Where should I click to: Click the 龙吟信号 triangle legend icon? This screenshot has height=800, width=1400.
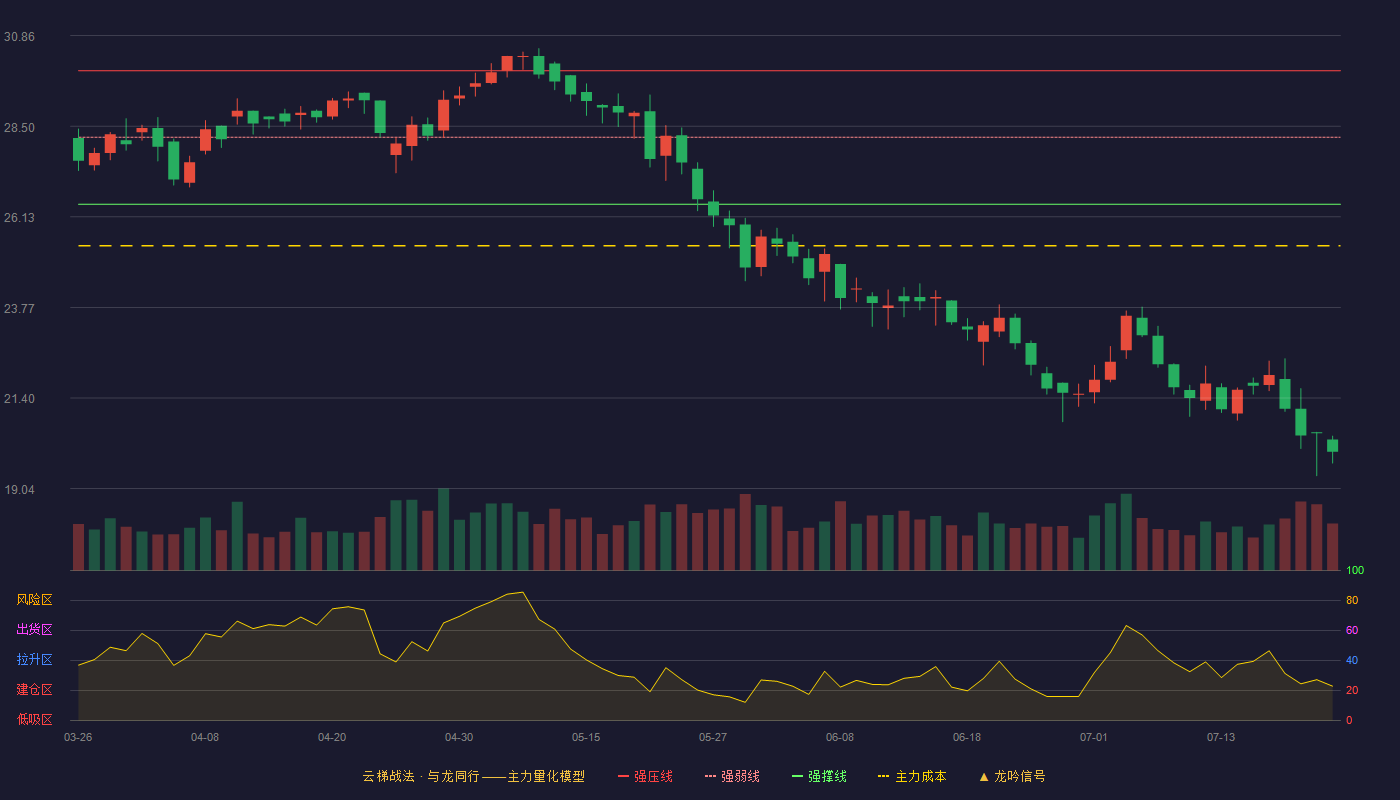click(984, 776)
